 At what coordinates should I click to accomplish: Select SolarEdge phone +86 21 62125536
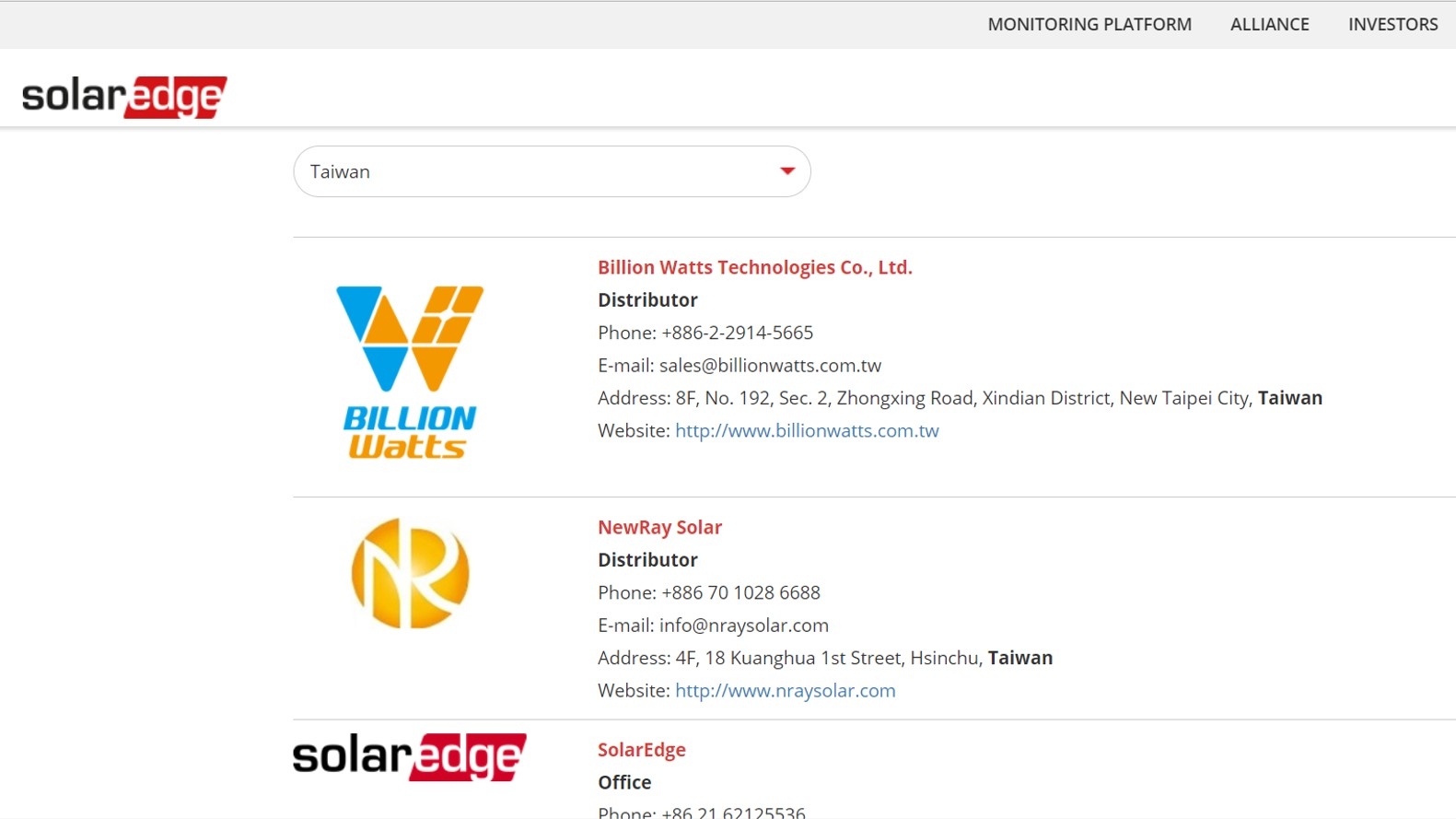tap(733, 812)
